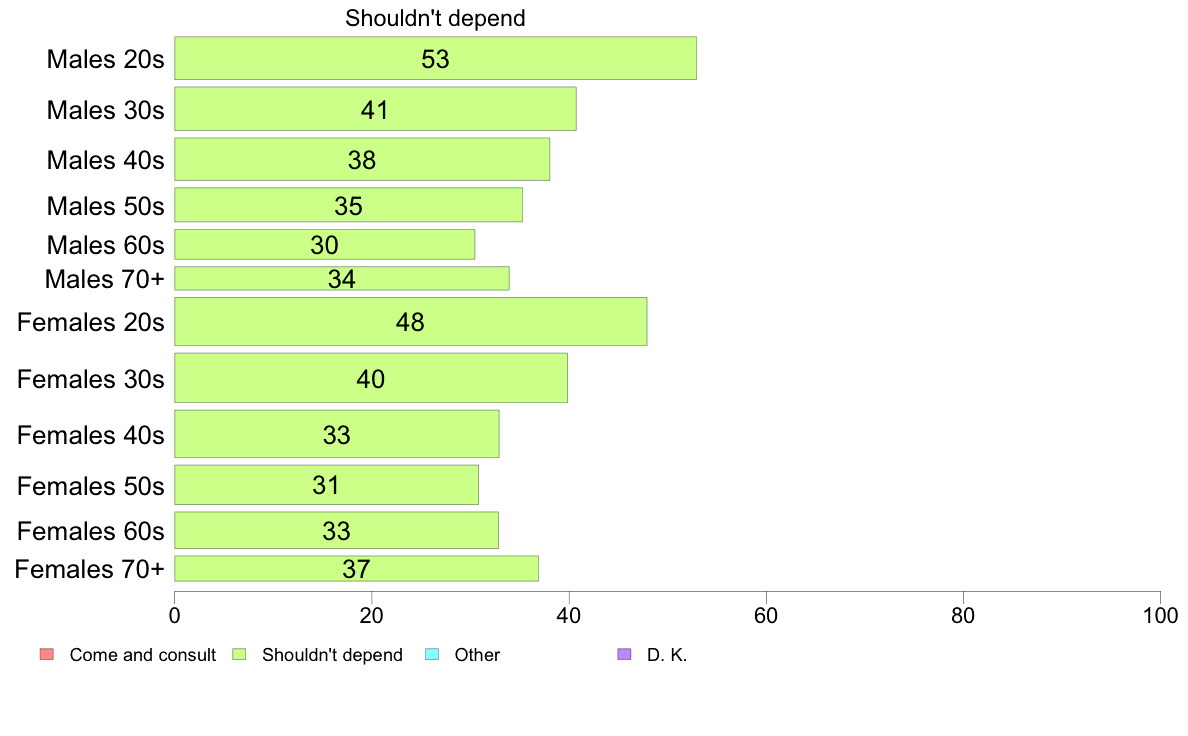
Task: Click the red Come and consult legend swatch
Action: click(47, 654)
